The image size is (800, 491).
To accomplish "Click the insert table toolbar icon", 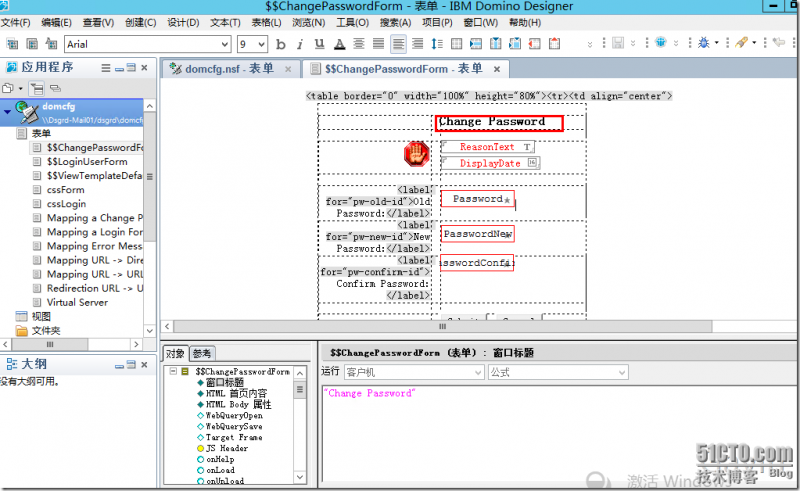I will pos(457,44).
